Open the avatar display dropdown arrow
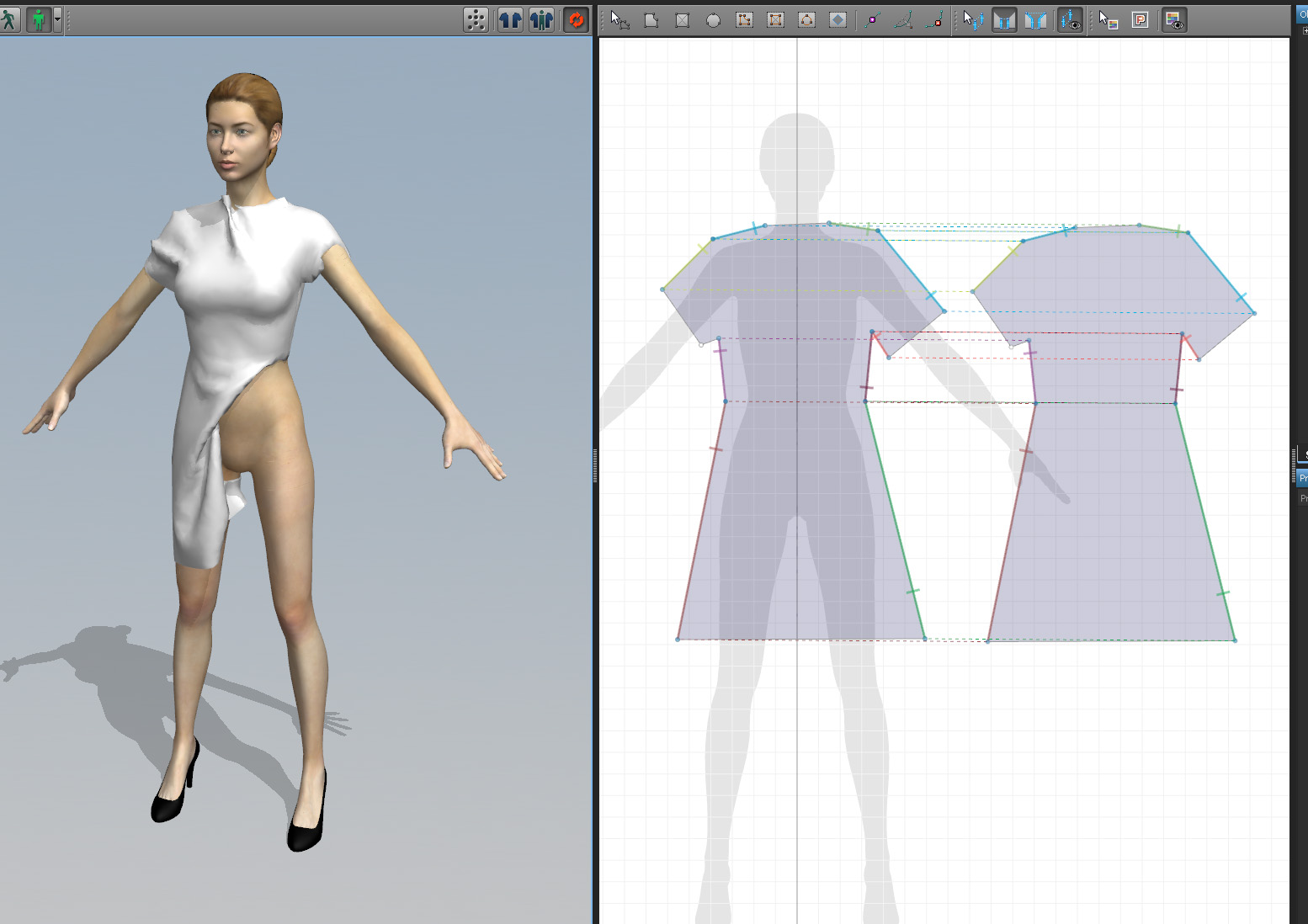Screen dimensions: 1308x924 coord(57,19)
